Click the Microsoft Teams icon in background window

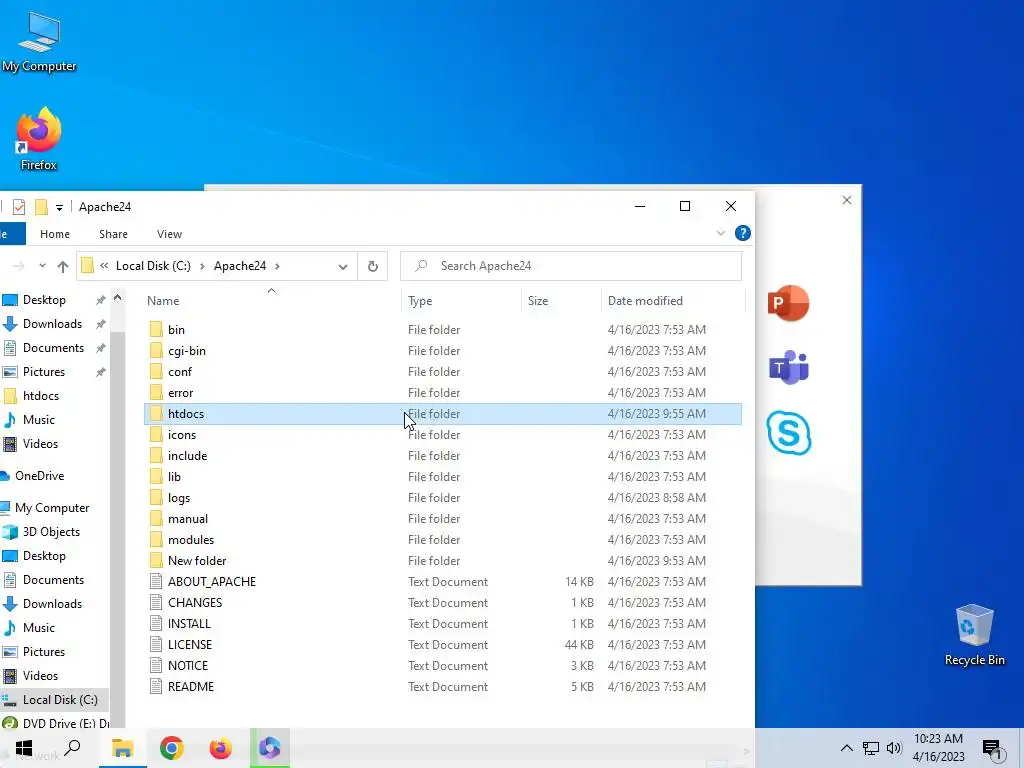coord(789,367)
